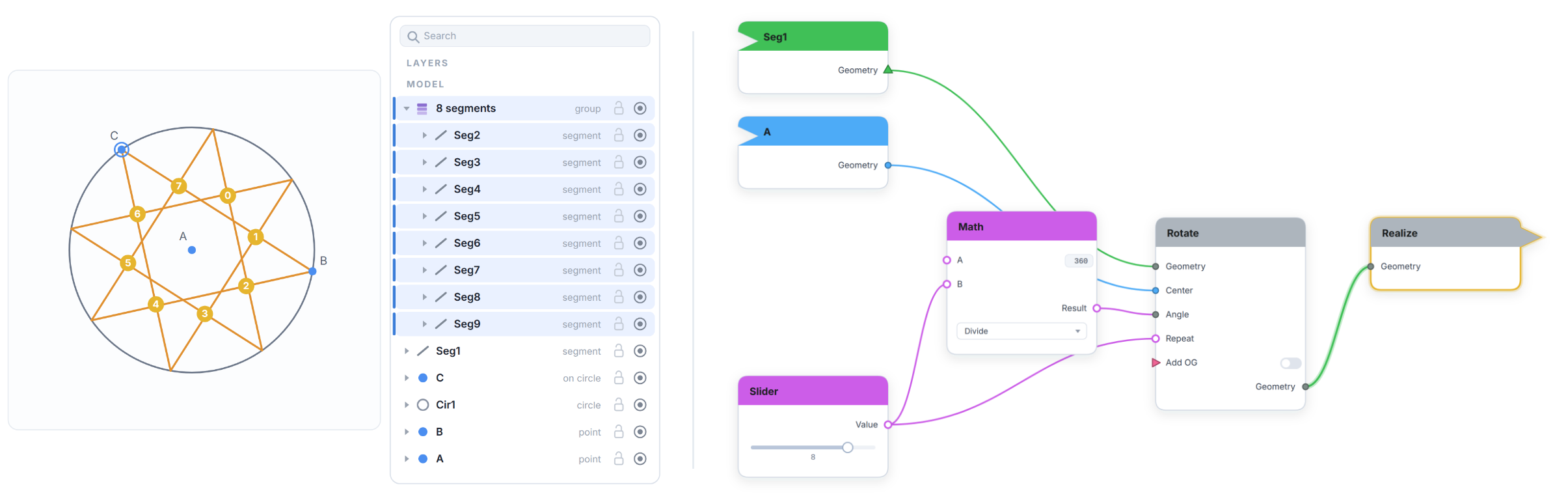This screenshot has width=1568, height=500.
Task: Click the Seg9 segment line icon
Action: click(441, 324)
